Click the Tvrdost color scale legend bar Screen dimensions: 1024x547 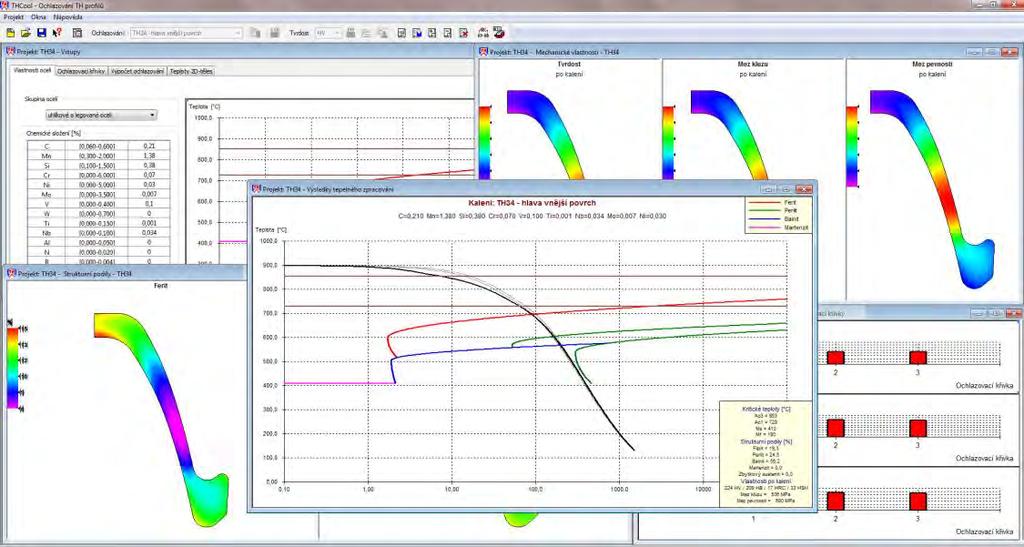tap(485, 143)
